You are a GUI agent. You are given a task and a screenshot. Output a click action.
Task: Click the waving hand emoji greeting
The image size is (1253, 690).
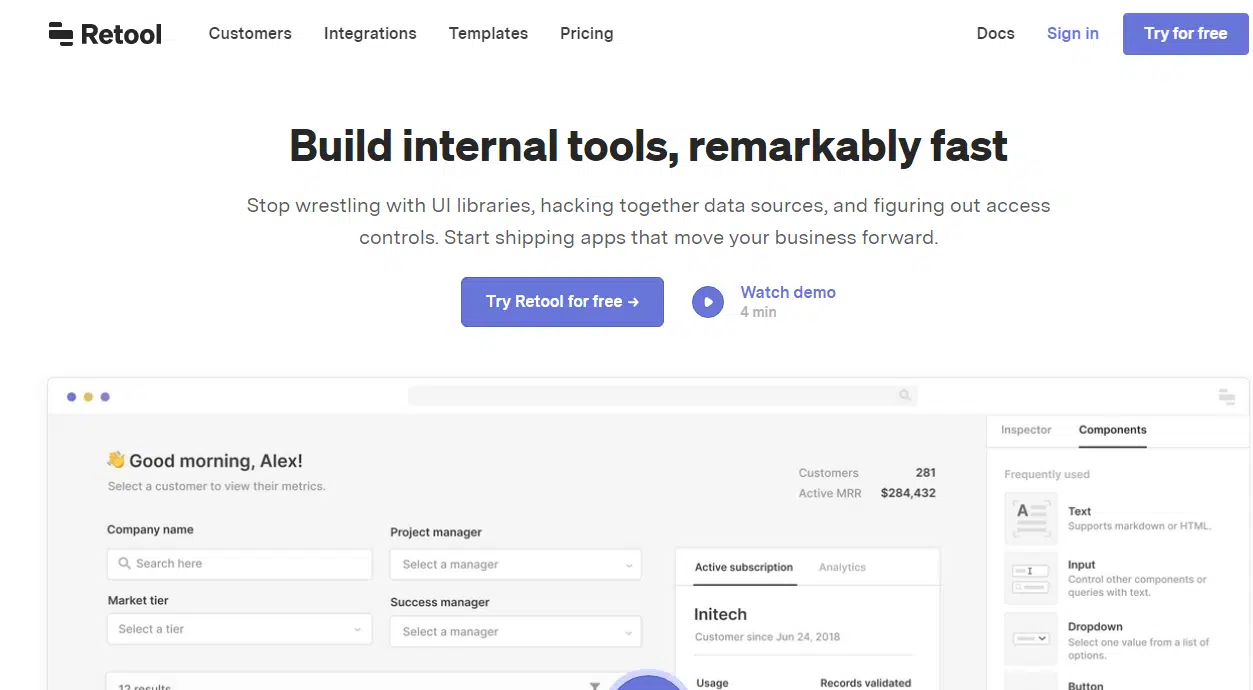(116, 460)
